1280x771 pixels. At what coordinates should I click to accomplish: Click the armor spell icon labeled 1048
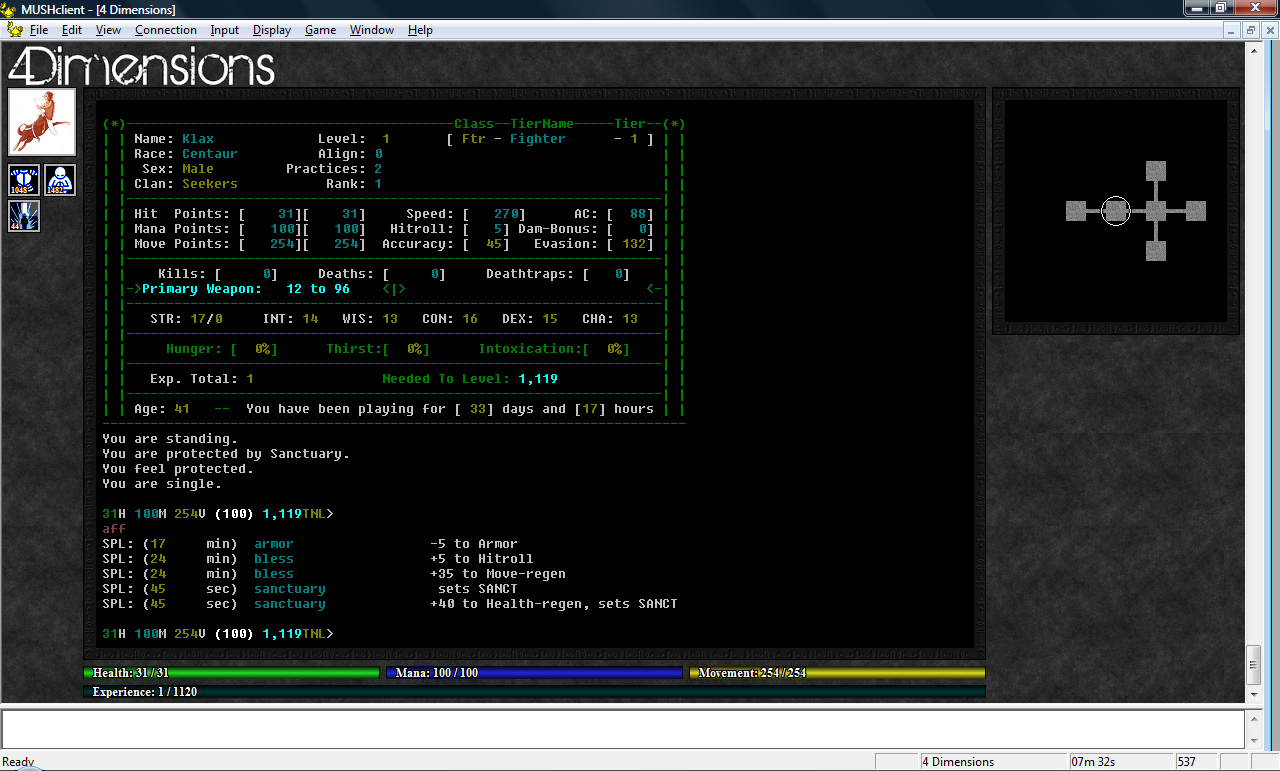(x=25, y=180)
